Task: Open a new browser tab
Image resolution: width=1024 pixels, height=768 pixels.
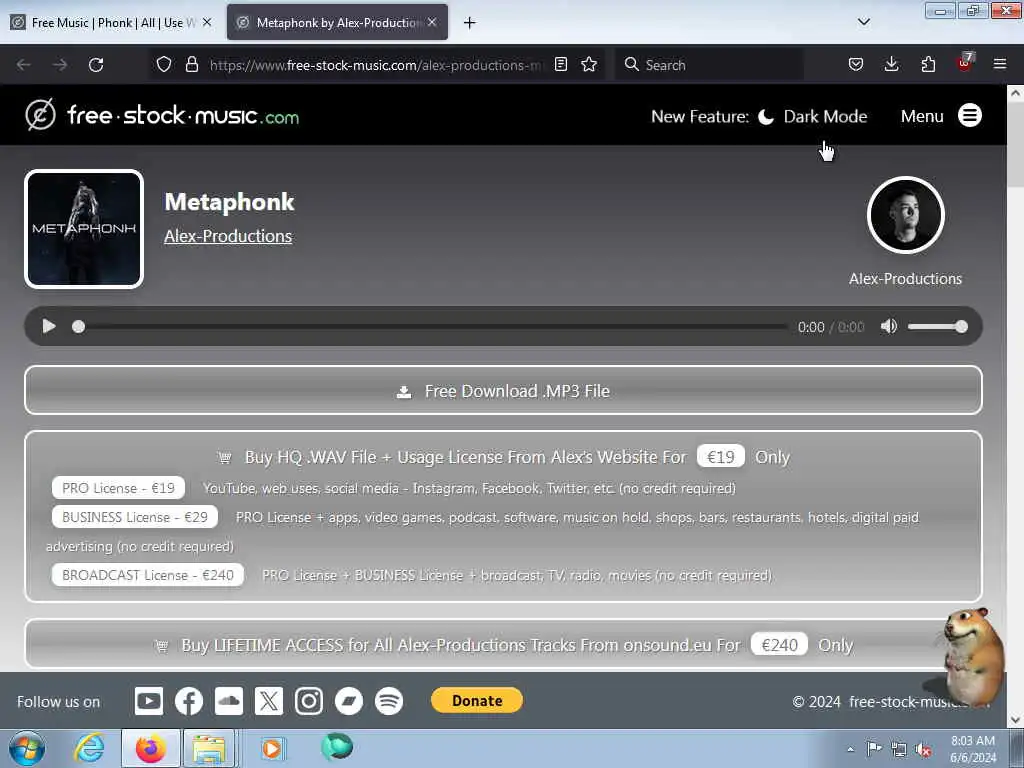Action: tap(470, 23)
